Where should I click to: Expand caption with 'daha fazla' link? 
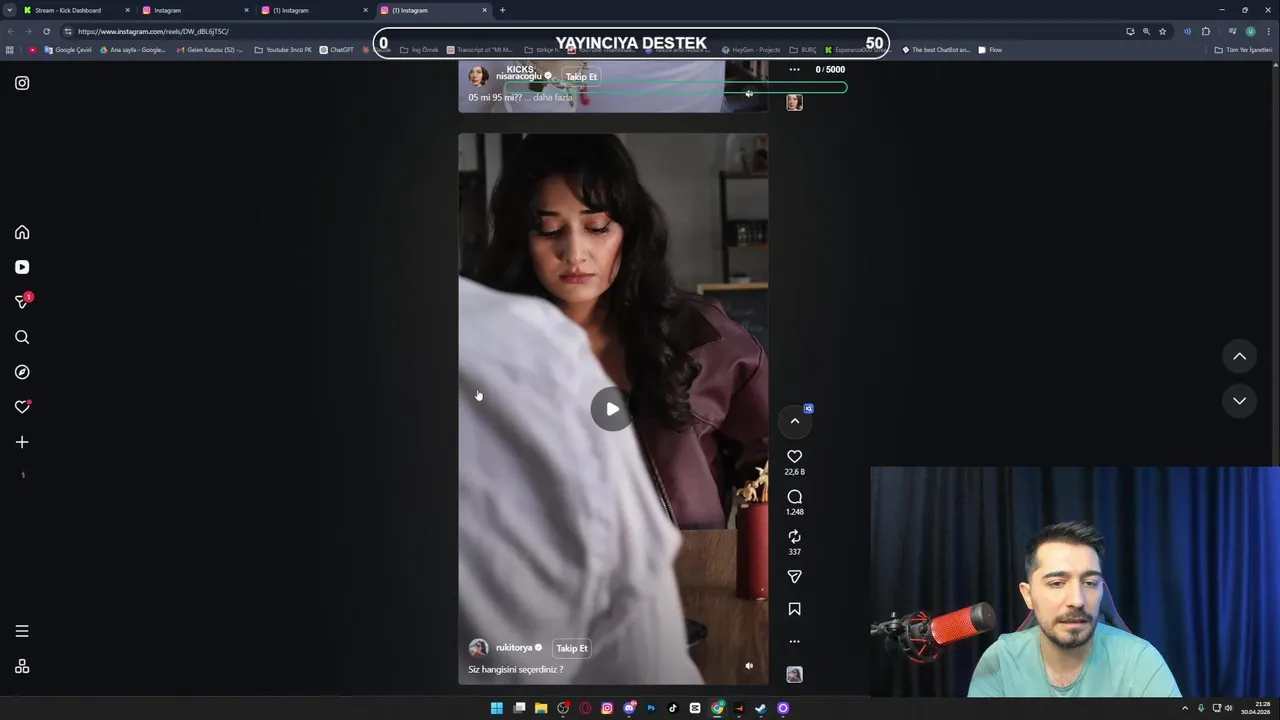[x=554, y=98]
